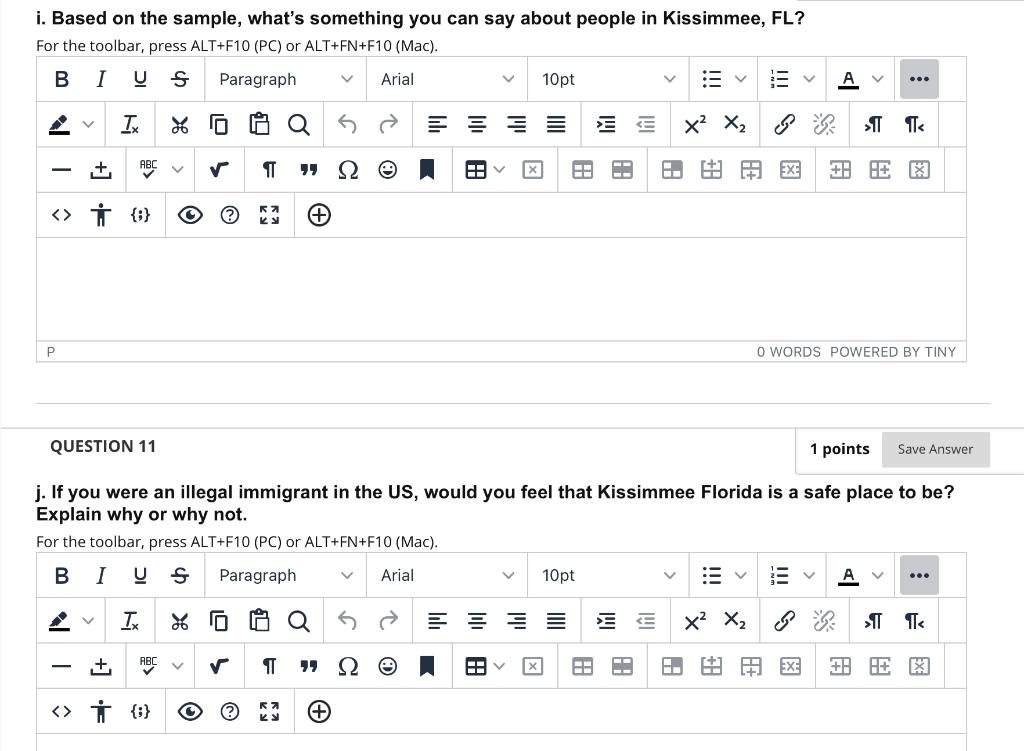Undo last action in question i editor
The image size is (1024, 751).
click(x=347, y=124)
